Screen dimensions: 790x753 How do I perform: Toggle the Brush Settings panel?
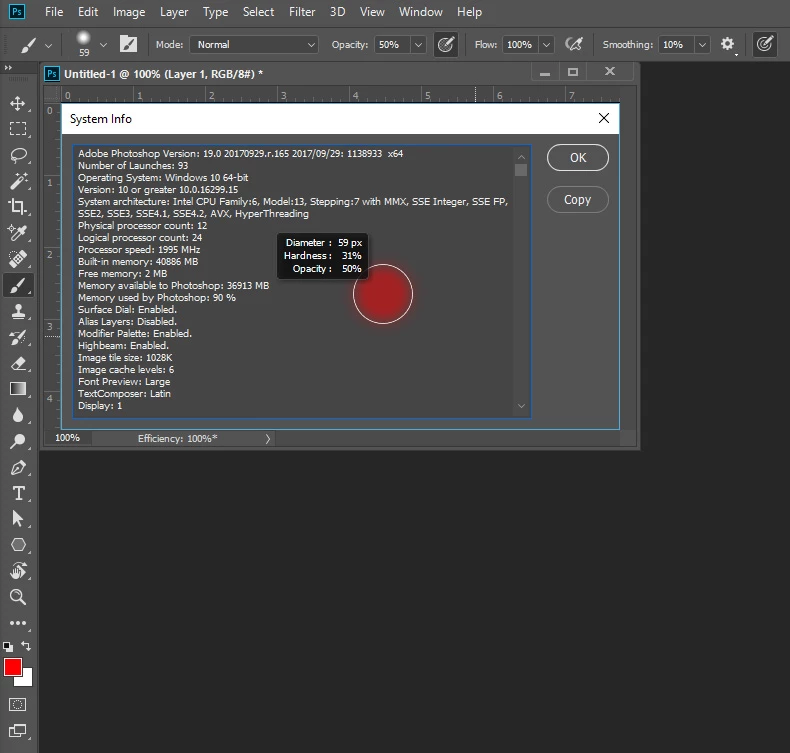(x=128, y=44)
